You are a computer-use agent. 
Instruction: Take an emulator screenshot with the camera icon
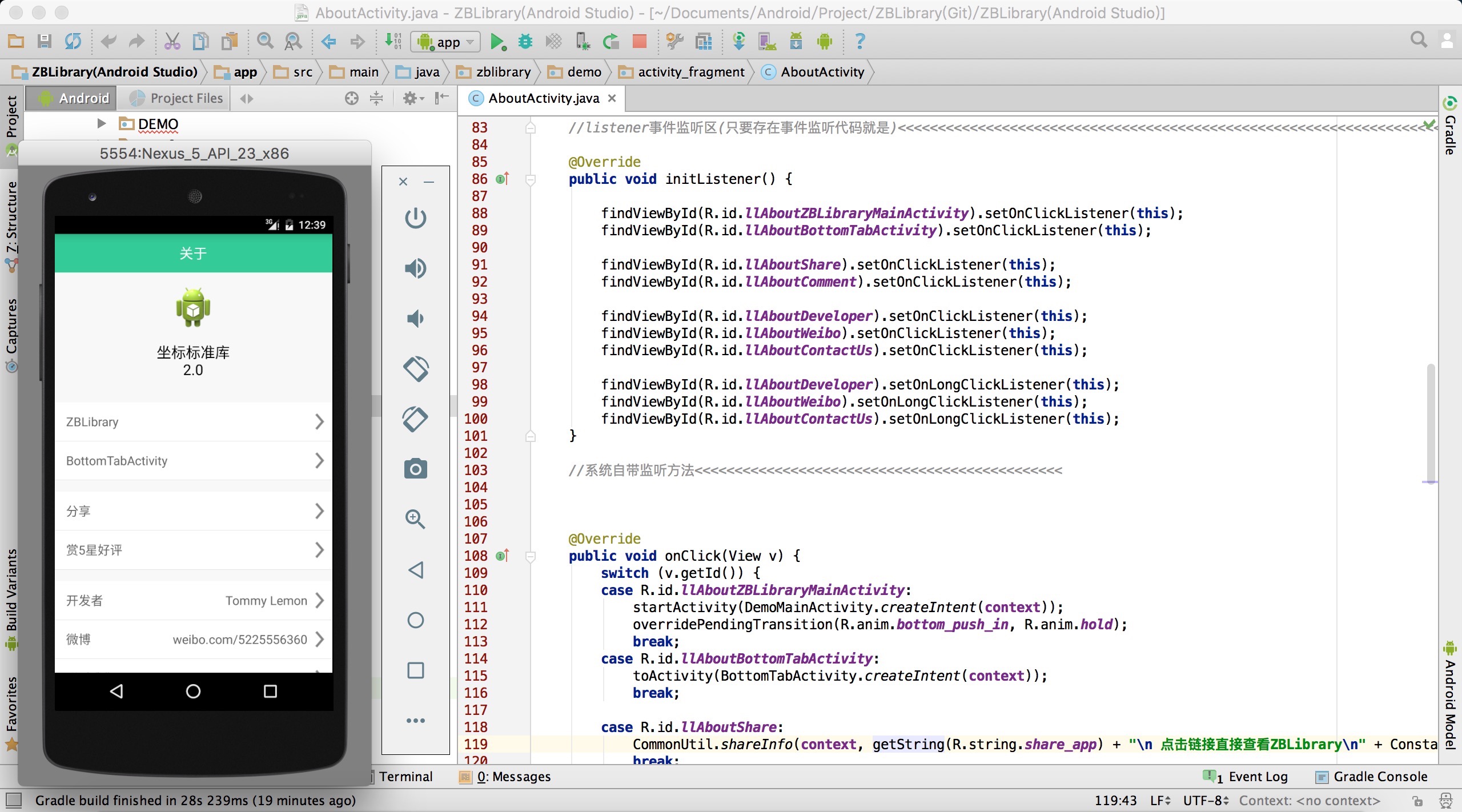click(x=415, y=469)
